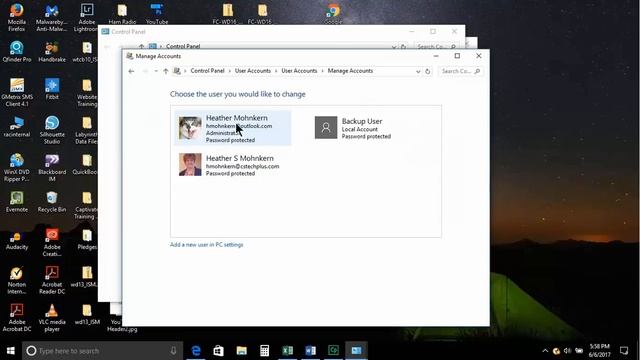Open racinternal desktop icon
This screenshot has height=360, width=640.
tap(17, 127)
